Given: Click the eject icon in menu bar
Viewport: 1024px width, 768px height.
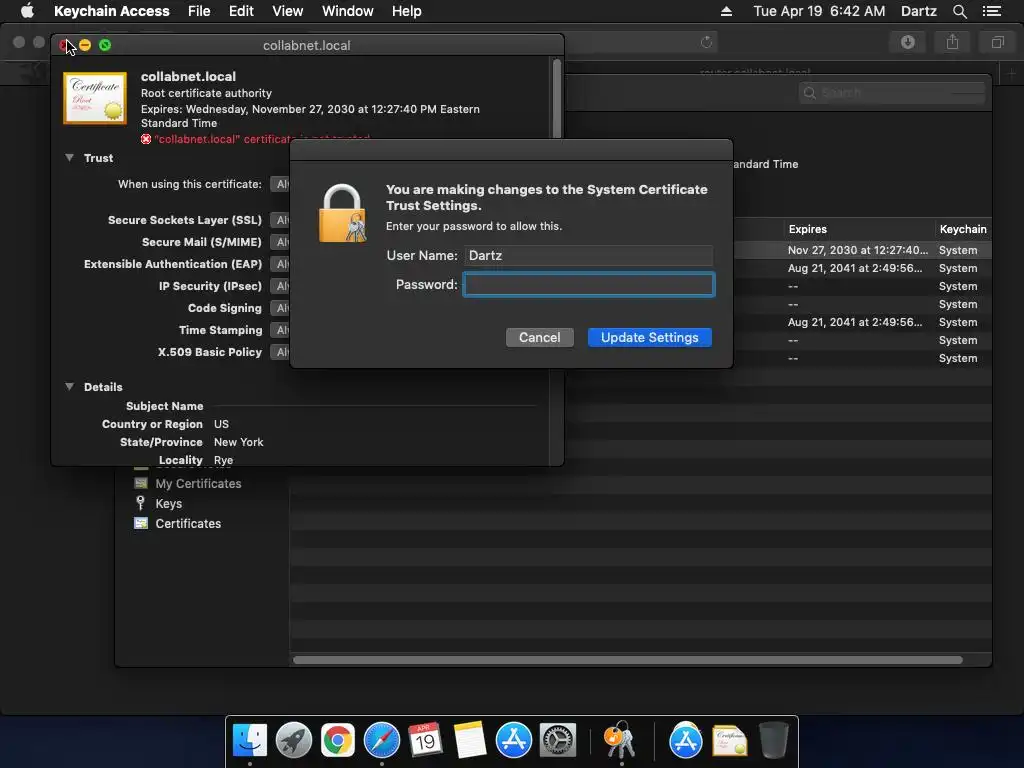Looking at the screenshot, I should (x=726, y=11).
